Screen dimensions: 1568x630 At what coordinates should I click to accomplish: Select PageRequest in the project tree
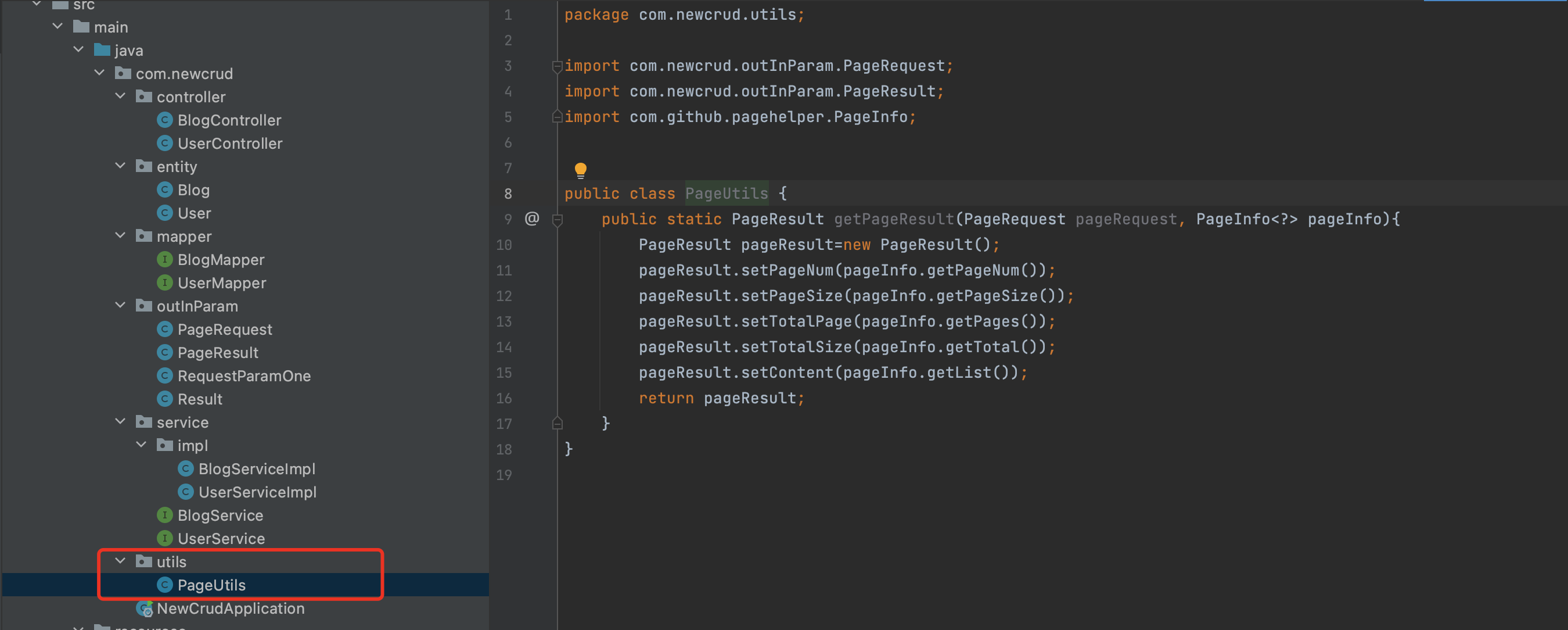[225, 330]
